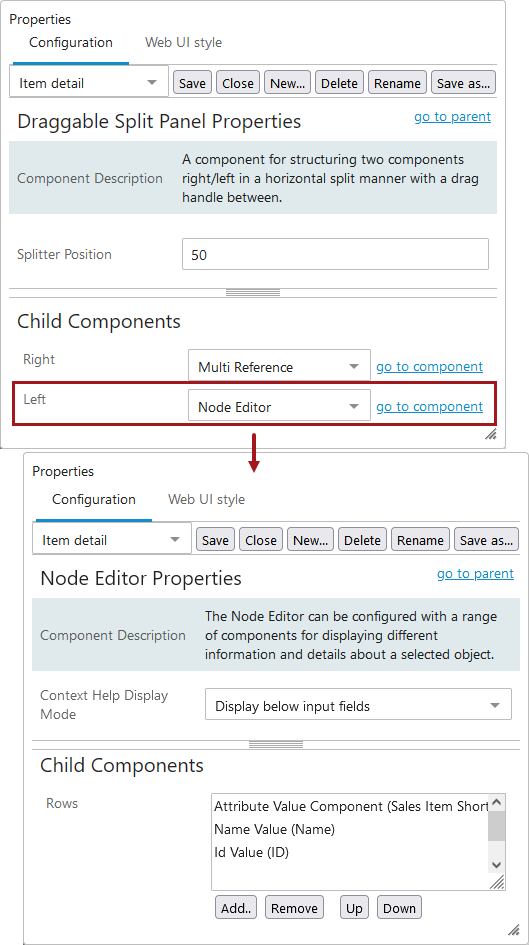Expand the Context Help Display Mode dropdown
529x945 pixels.
point(358,705)
